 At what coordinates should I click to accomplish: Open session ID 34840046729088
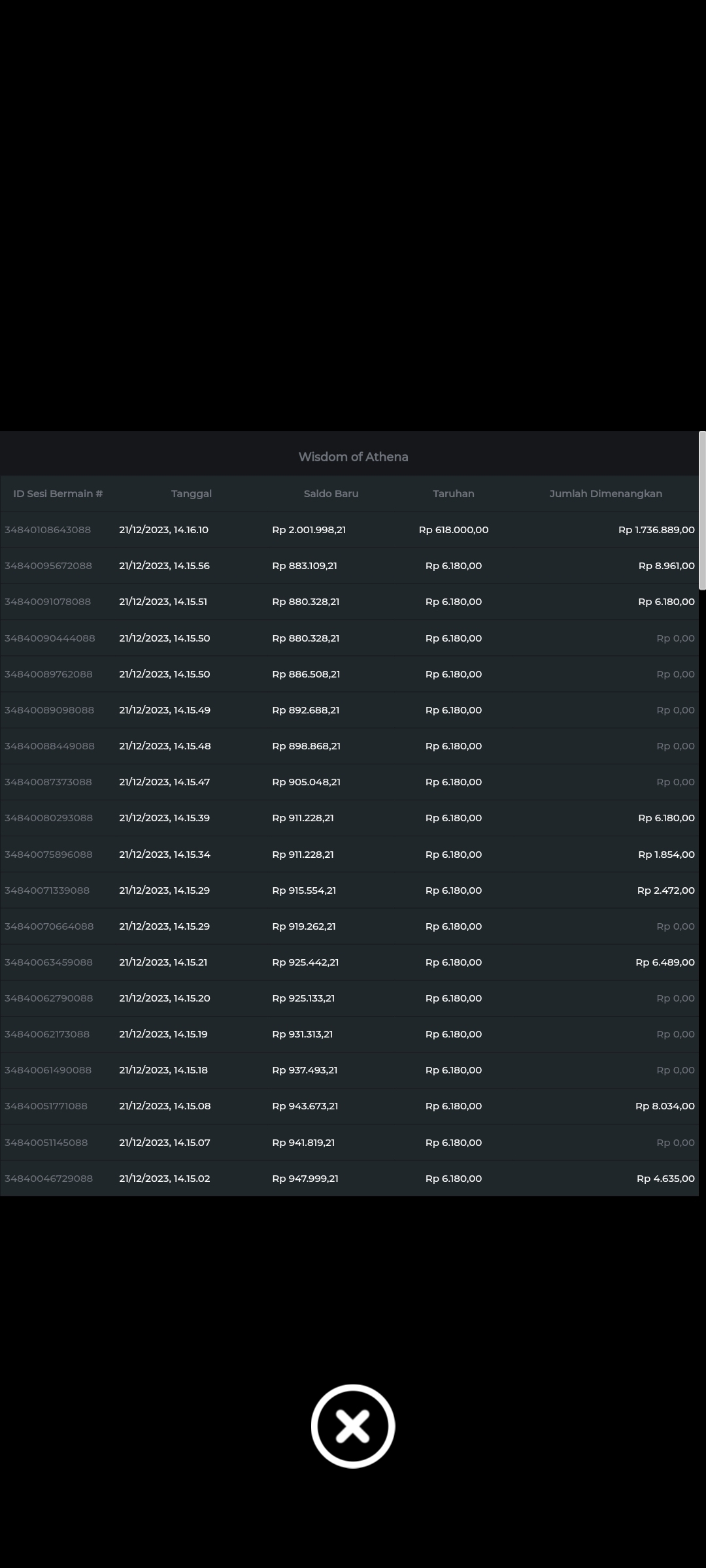(48, 1179)
